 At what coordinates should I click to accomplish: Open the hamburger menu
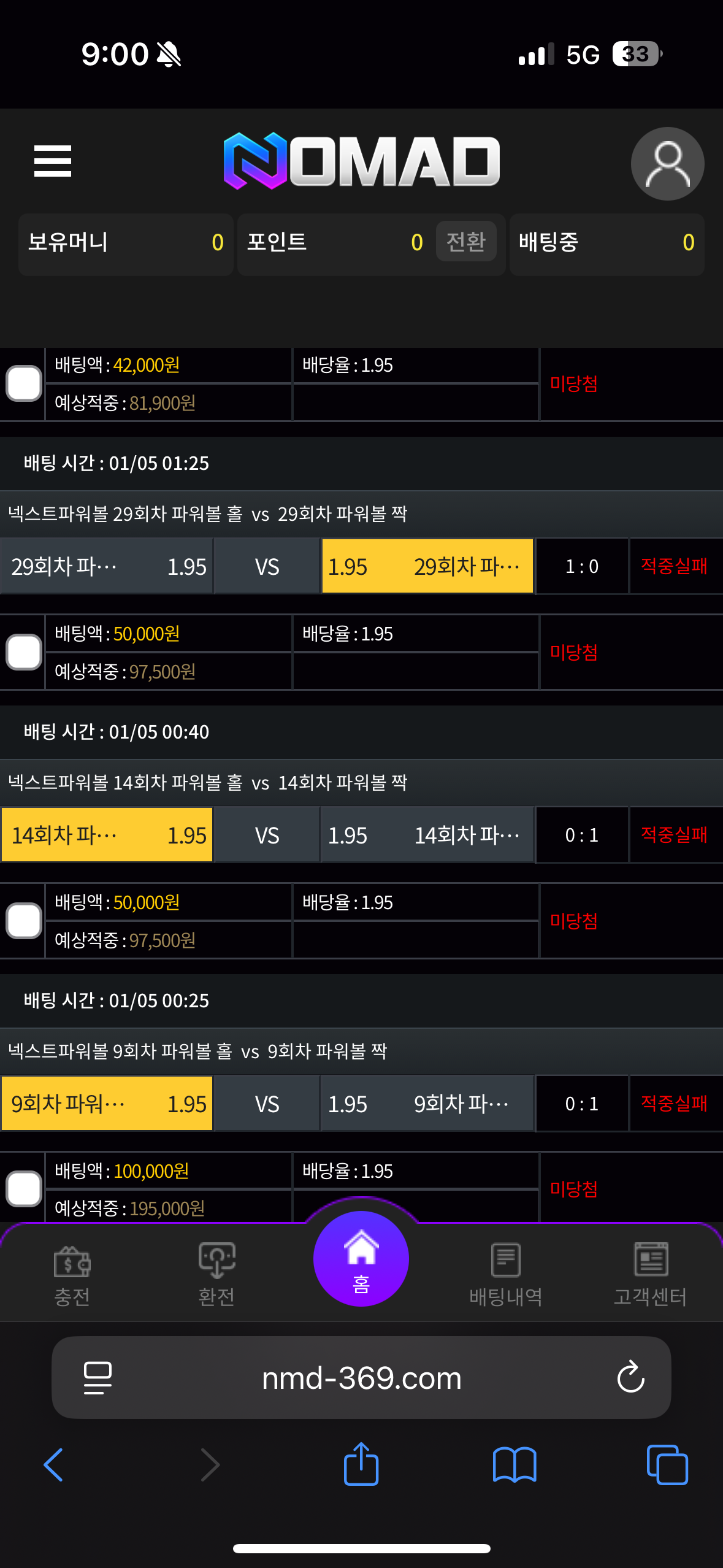click(53, 161)
